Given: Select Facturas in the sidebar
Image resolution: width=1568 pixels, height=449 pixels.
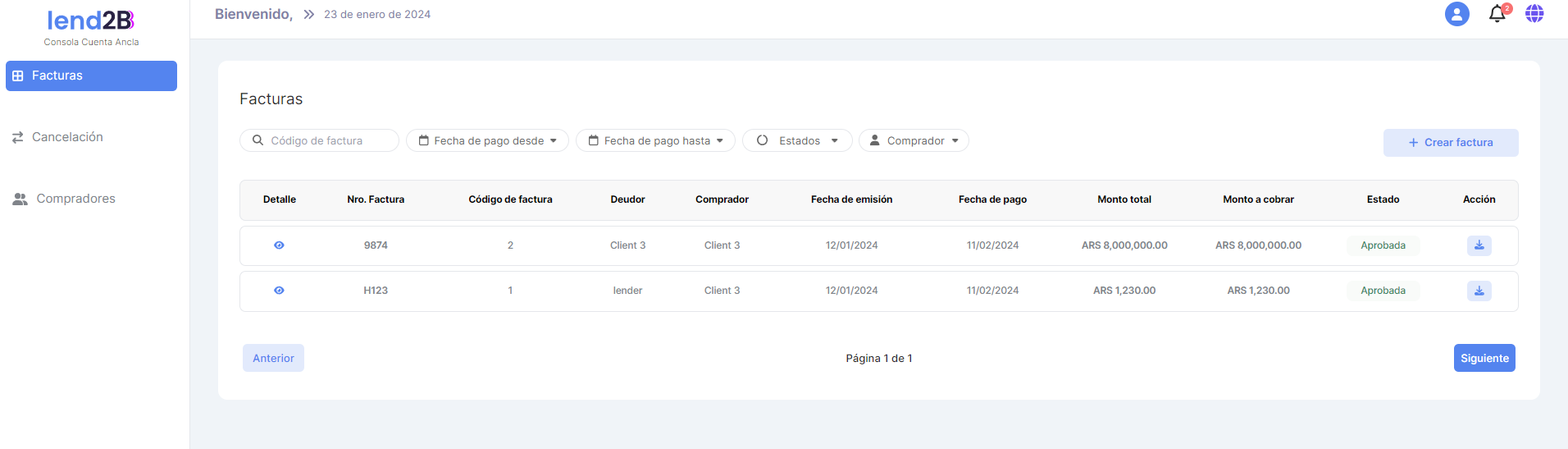Looking at the screenshot, I should (91, 76).
